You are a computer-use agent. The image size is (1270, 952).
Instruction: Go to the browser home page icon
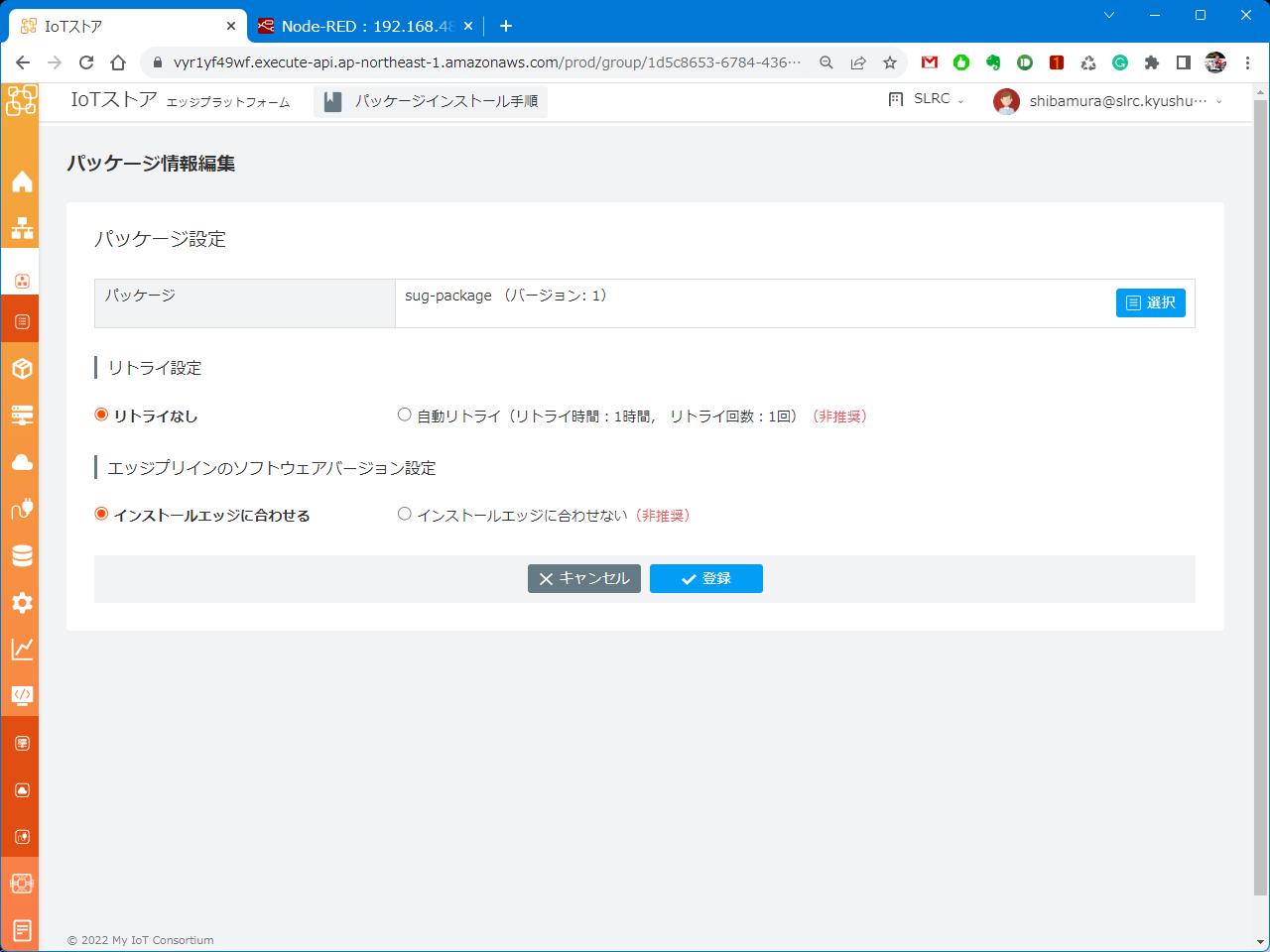coord(118,62)
